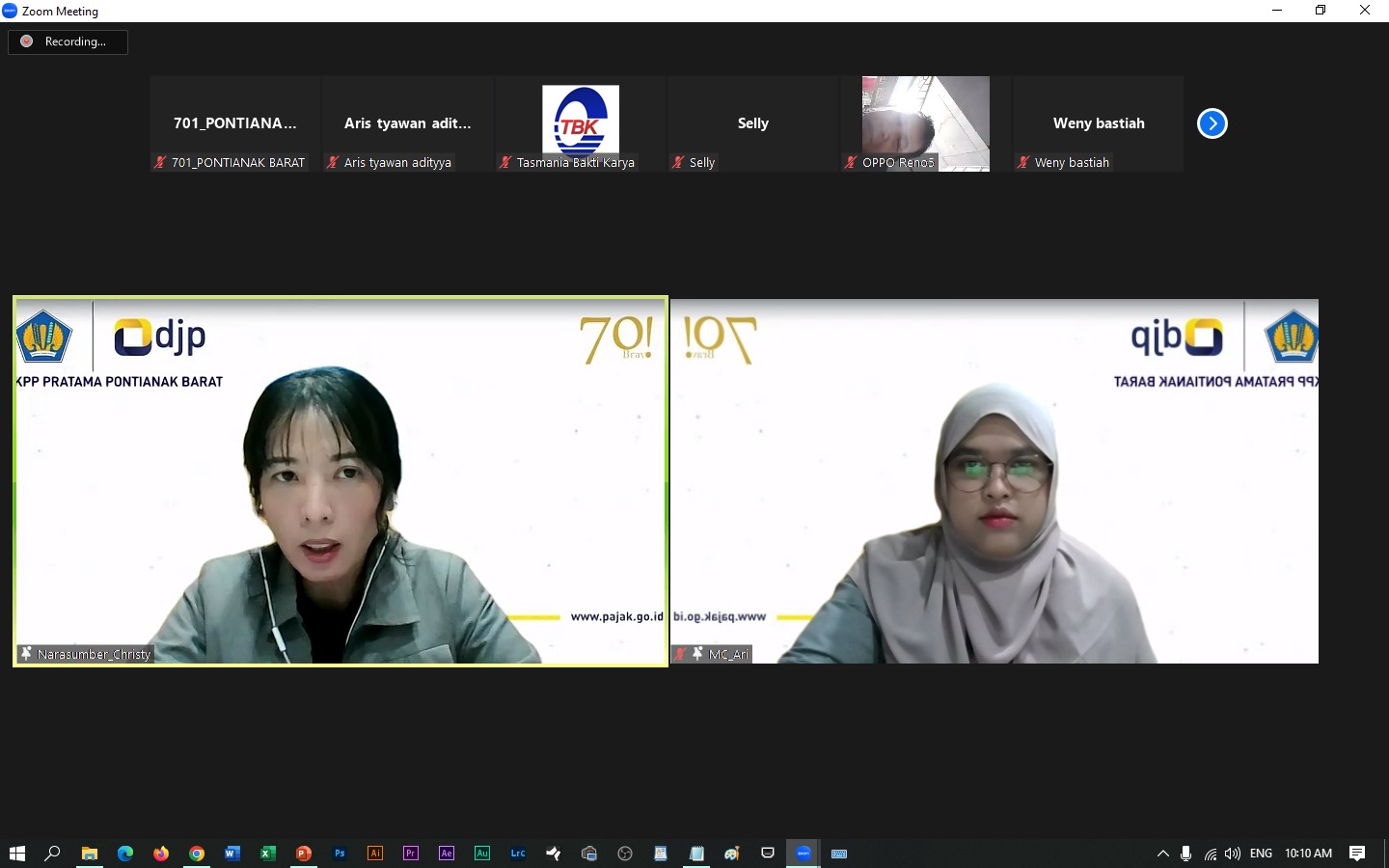Show next participants with blue arrow button
The height and width of the screenshot is (868, 1389).
tap(1212, 123)
